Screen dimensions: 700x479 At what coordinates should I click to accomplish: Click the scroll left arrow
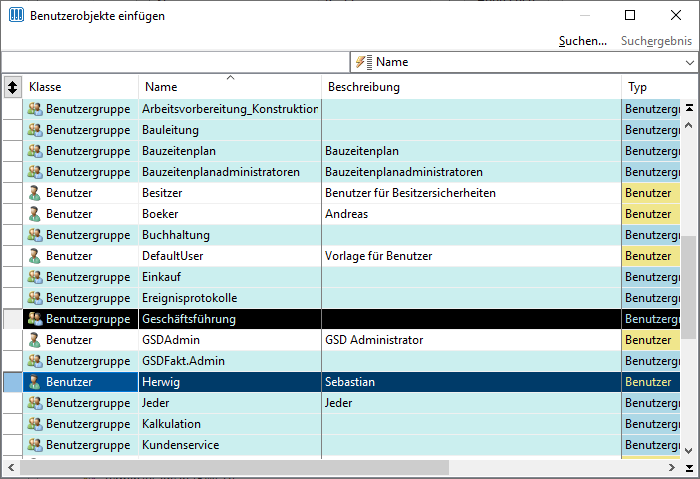point(11,467)
